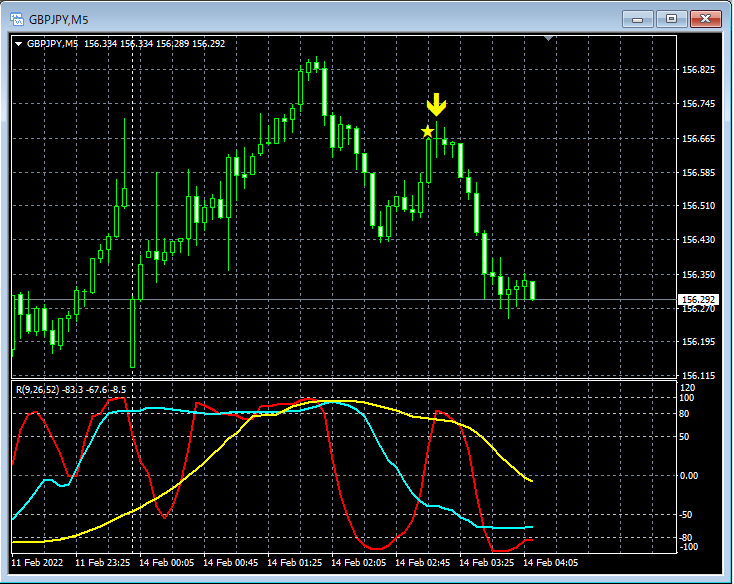Click the 156.665 price scale label

698,139
